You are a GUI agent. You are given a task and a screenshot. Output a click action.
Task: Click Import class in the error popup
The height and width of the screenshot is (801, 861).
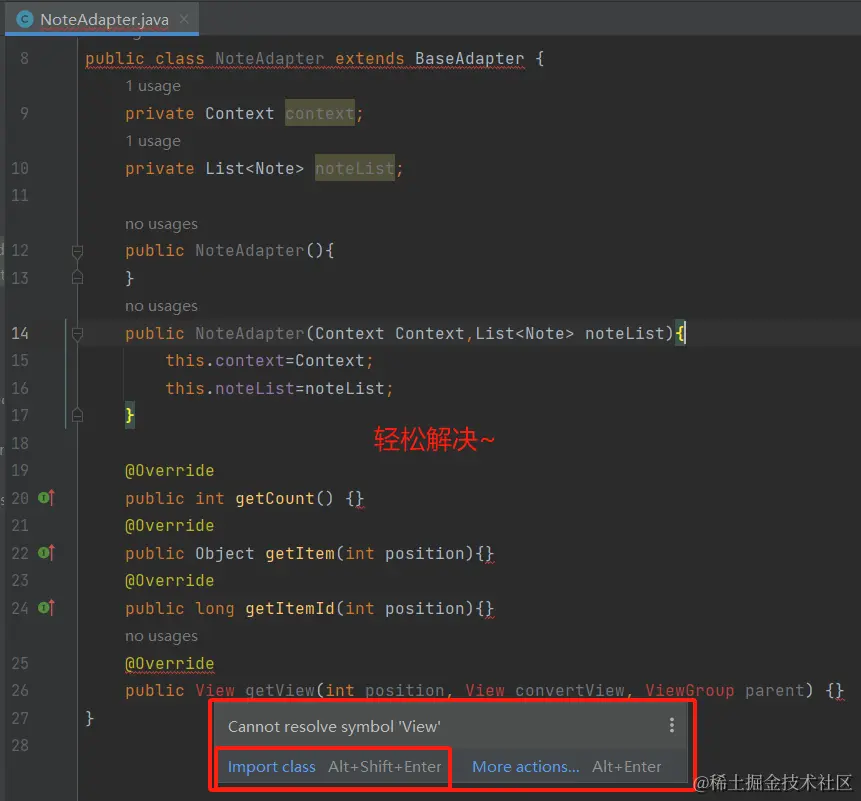pos(271,766)
